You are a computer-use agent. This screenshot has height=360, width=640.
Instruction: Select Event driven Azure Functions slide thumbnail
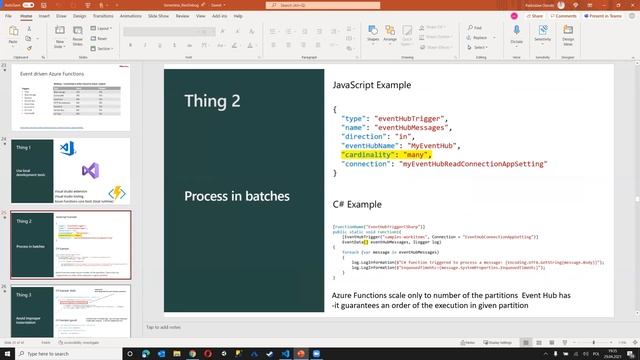71,98
